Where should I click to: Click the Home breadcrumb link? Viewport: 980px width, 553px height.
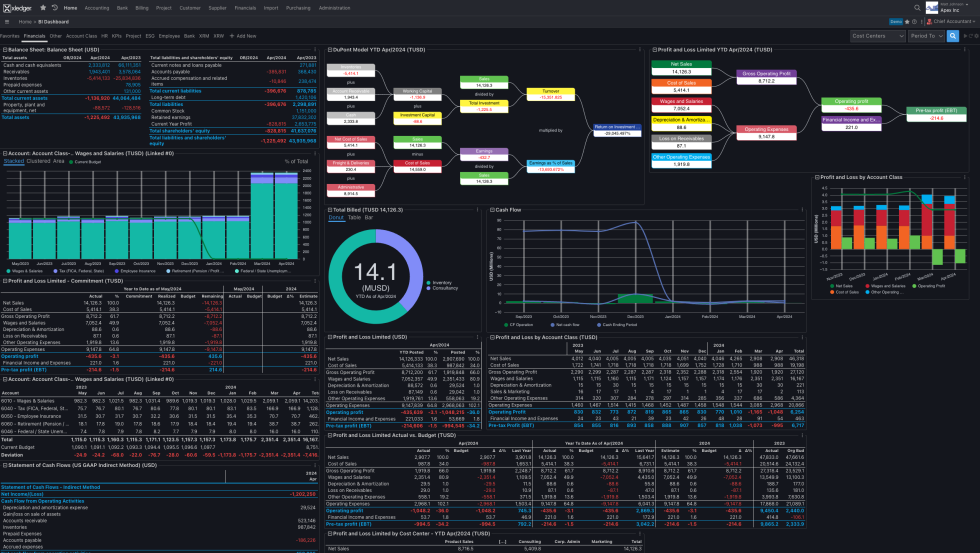pos(22,21)
